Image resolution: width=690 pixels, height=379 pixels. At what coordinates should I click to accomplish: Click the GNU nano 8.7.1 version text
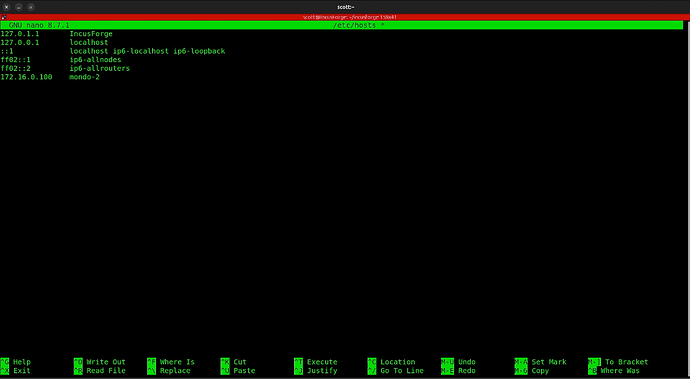point(39,26)
